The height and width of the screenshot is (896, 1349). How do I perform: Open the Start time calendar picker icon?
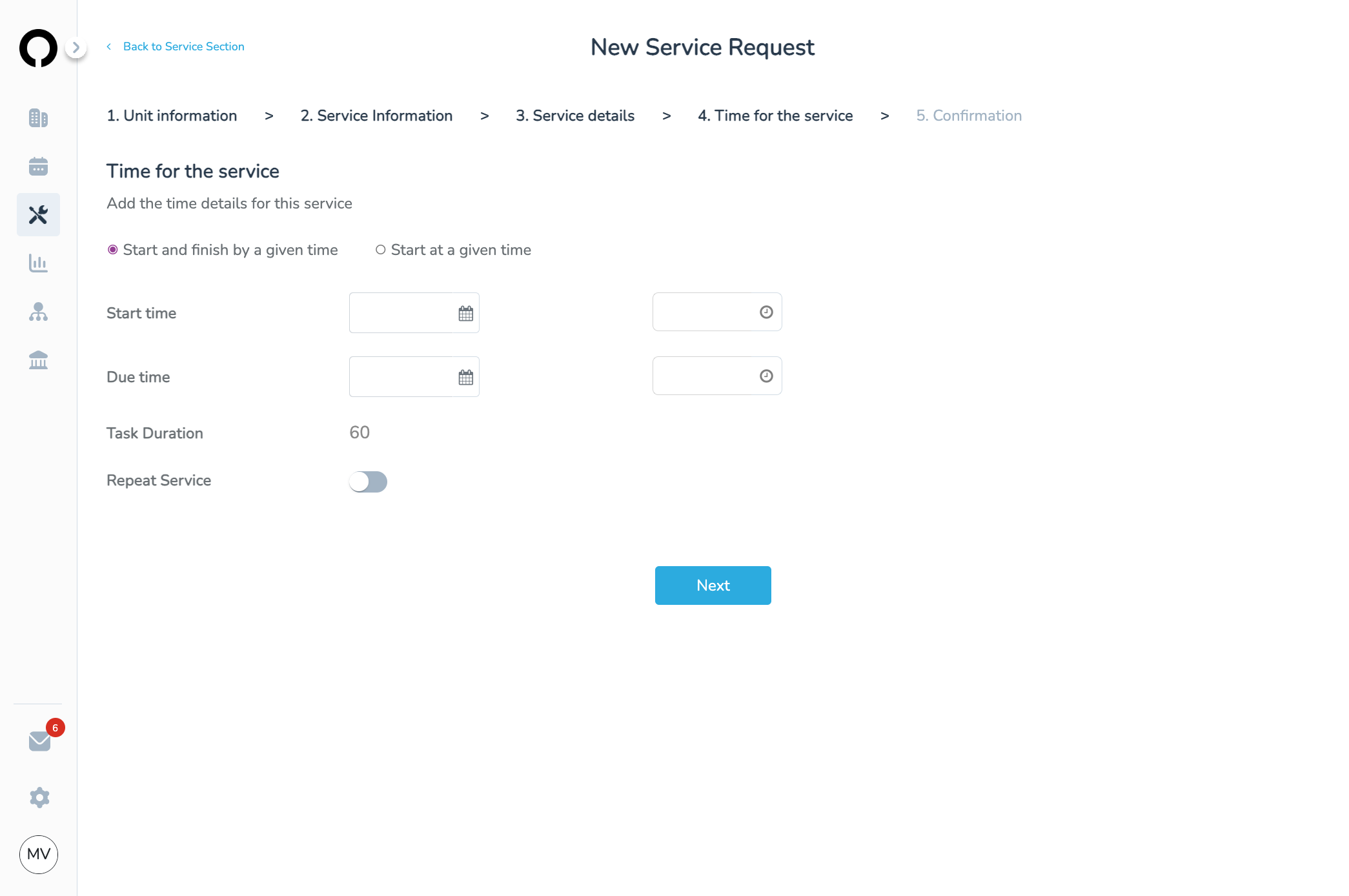pyautogui.click(x=466, y=314)
